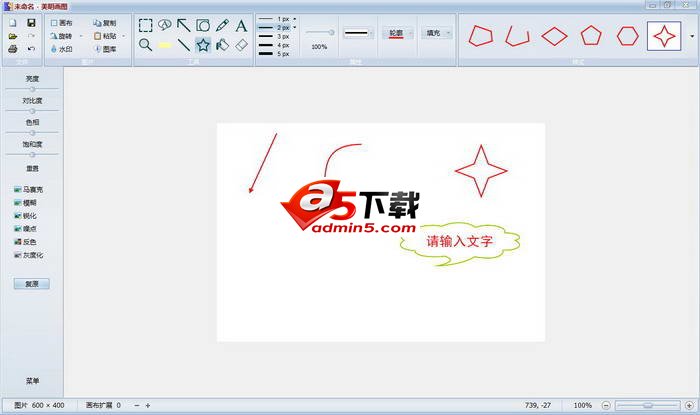
Task: Pick the diamond shape style
Action: tap(554, 36)
